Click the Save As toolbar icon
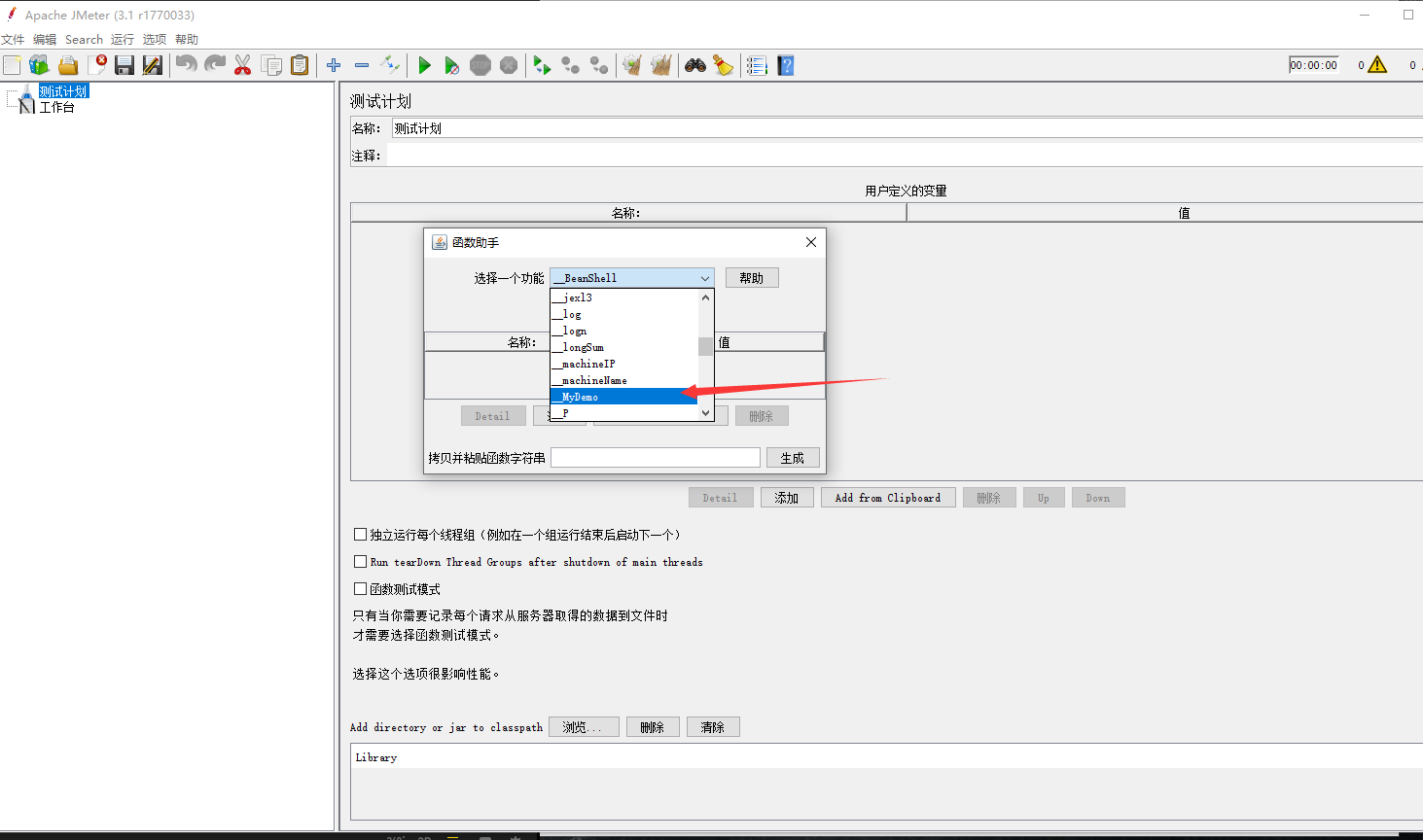Image resolution: width=1423 pixels, height=840 pixels. 153,65
